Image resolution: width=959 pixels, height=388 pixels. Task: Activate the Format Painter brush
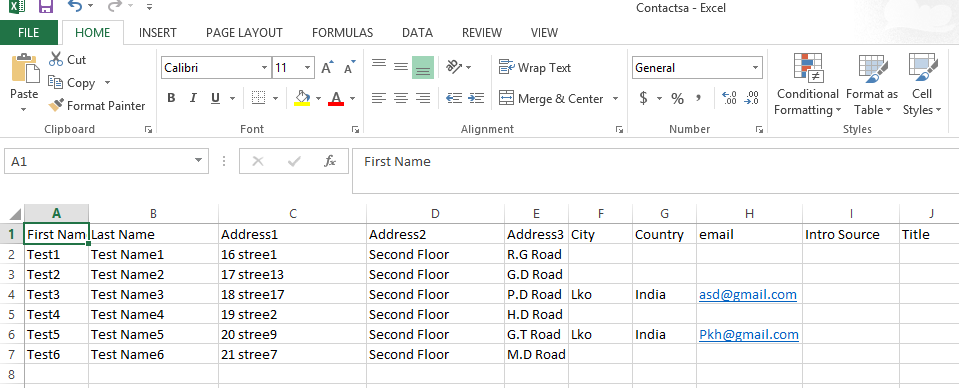click(x=56, y=105)
